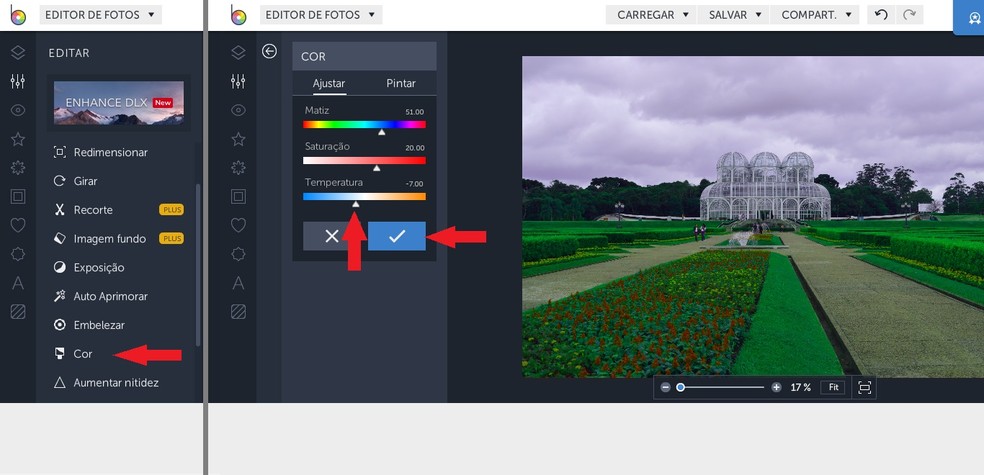984x475 pixels.
Task: Open Text A icon in left sidebar
Action: 18,283
